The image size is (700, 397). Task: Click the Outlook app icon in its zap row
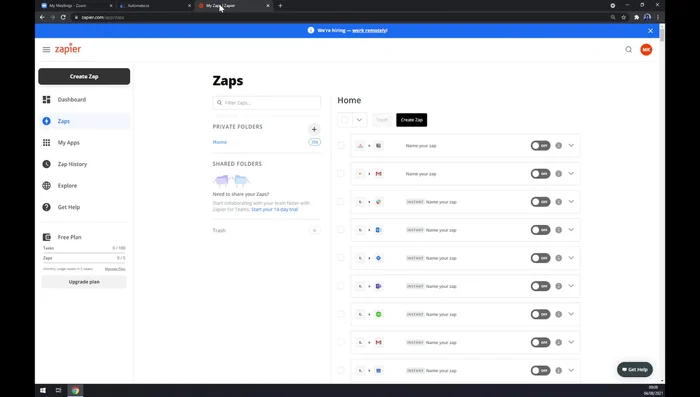[x=379, y=230]
